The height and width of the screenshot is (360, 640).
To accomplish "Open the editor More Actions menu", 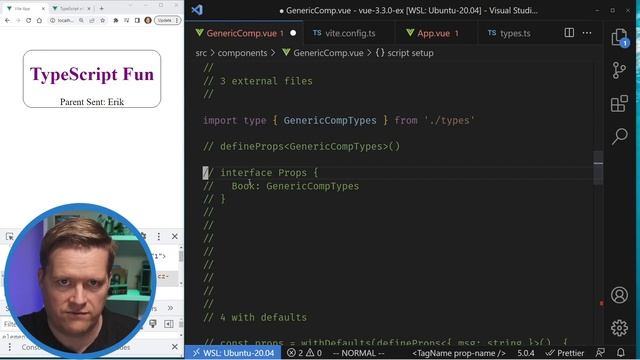I will [587, 33].
